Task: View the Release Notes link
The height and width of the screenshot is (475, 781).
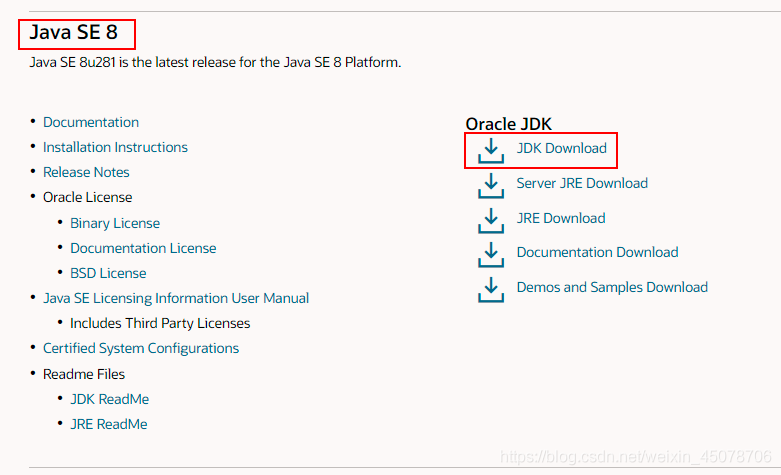Action: click(86, 172)
